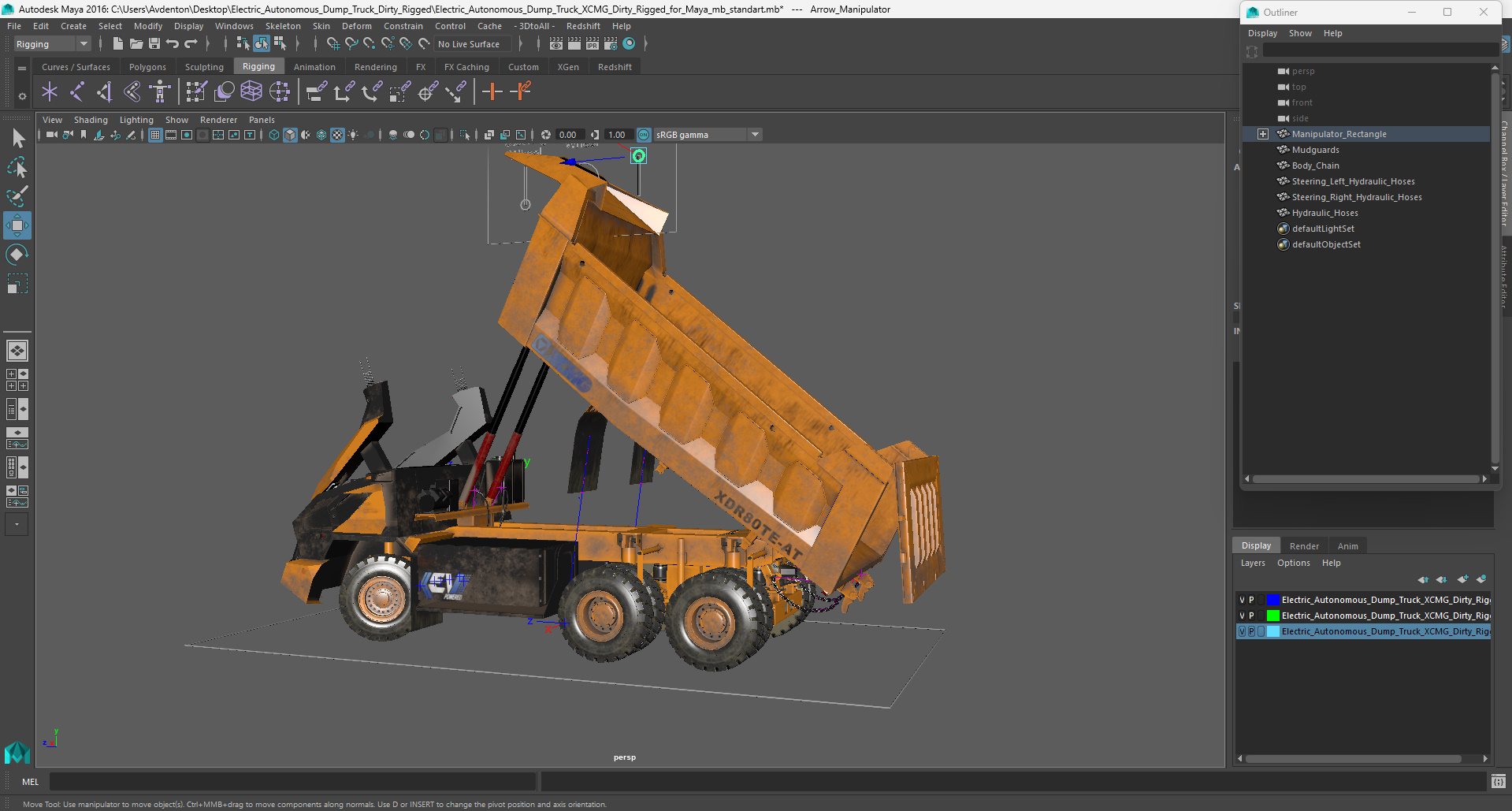Click the green layer color swatch

pos(1272,616)
